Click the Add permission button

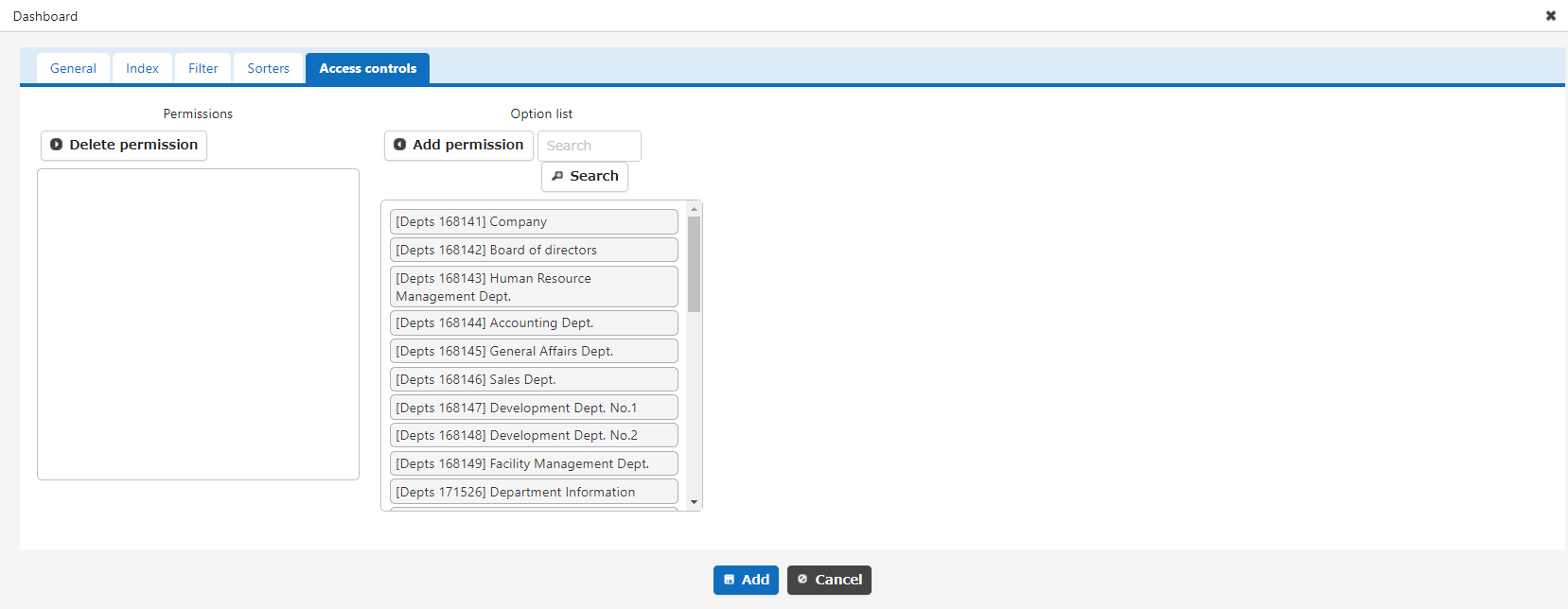pyautogui.click(x=459, y=145)
